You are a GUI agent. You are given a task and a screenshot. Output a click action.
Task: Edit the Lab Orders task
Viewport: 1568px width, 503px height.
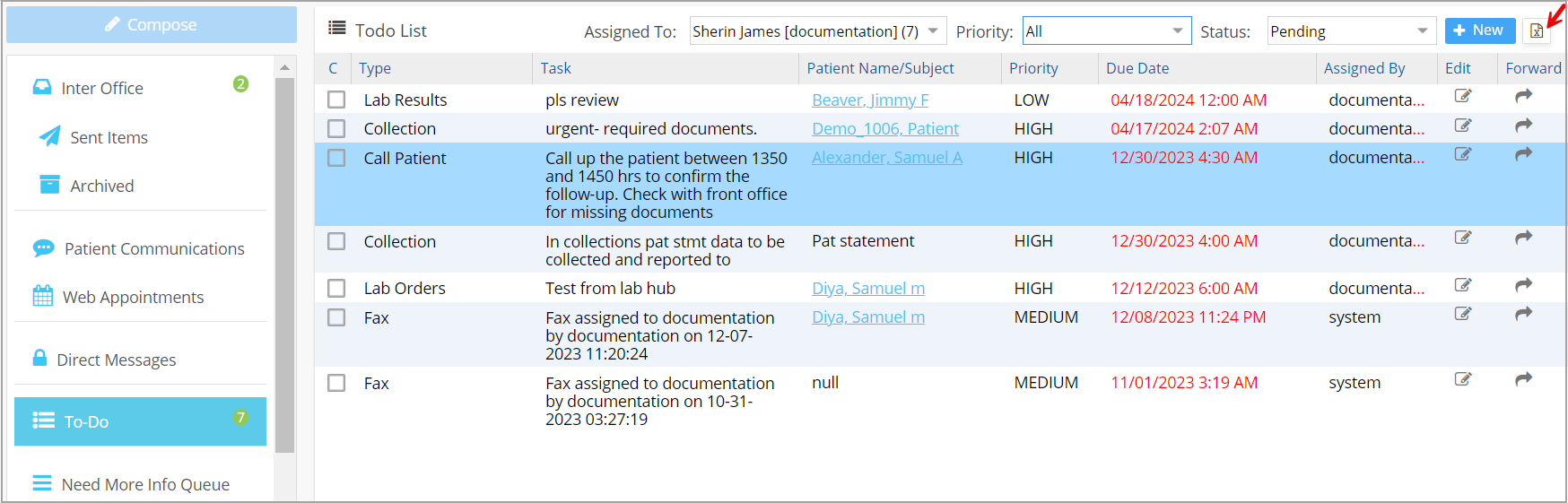(1463, 285)
